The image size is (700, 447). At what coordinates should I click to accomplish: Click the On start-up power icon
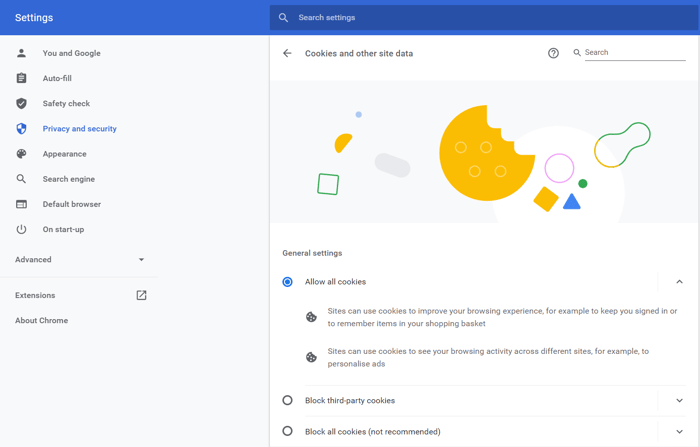[21, 230]
